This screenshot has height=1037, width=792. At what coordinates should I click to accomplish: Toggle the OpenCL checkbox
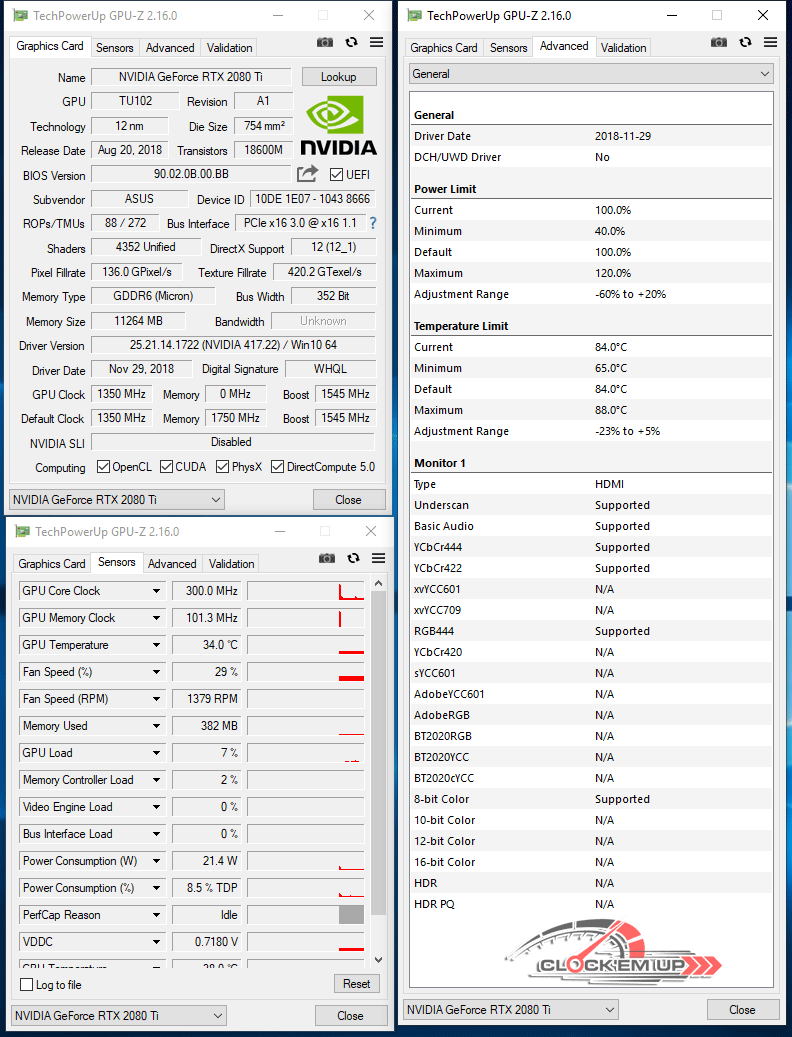click(x=103, y=467)
